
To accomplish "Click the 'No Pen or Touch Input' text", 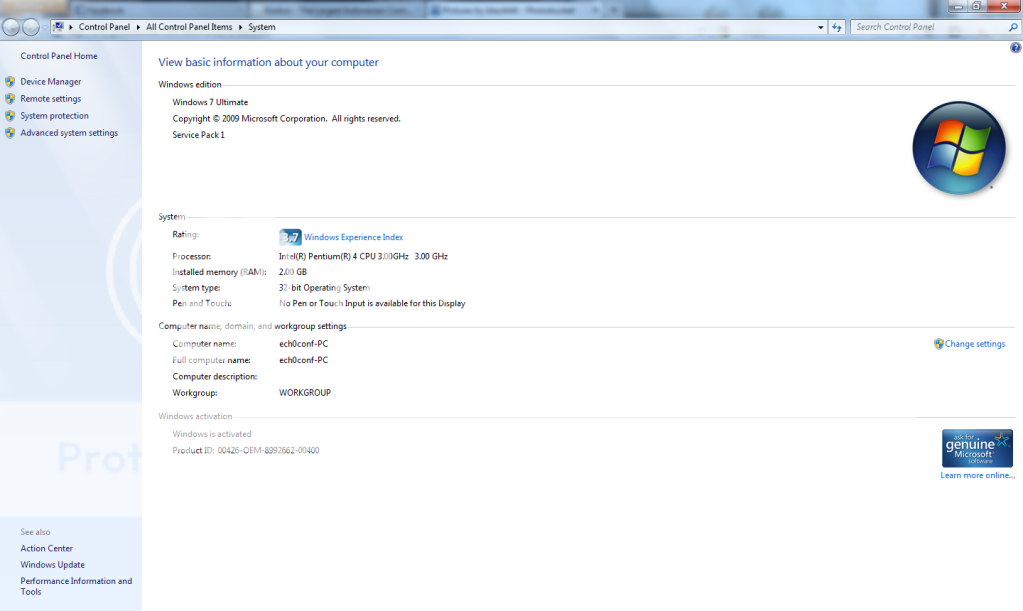I will click(372, 303).
